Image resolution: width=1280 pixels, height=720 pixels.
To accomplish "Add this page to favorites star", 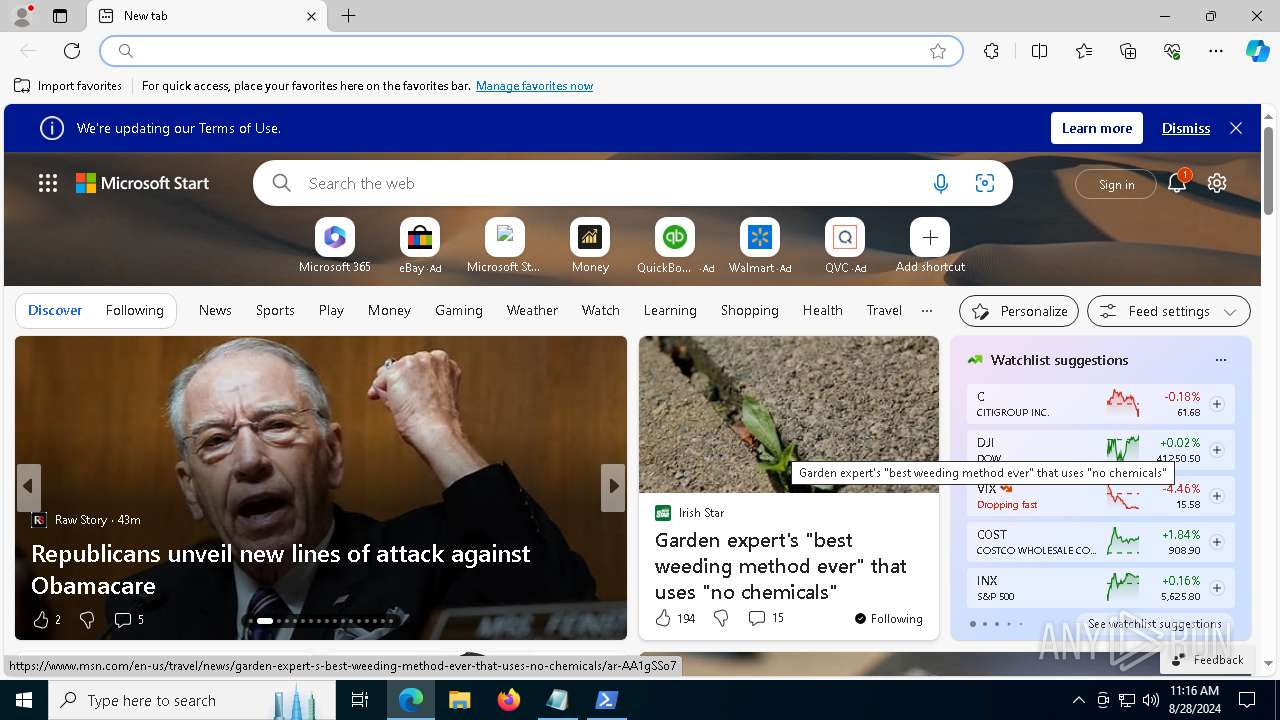I will tap(938, 51).
